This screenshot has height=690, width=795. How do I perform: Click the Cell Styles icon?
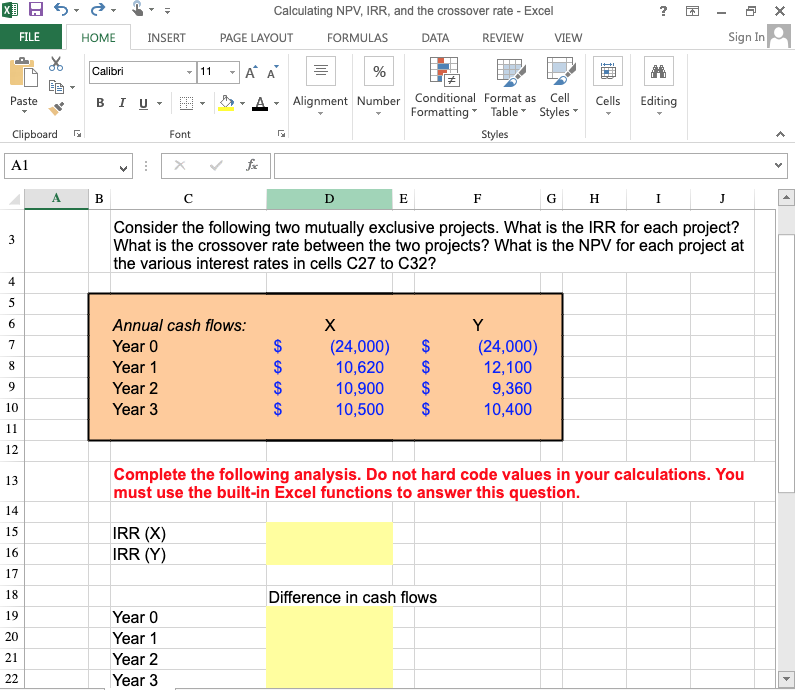[x=560, y=71]
